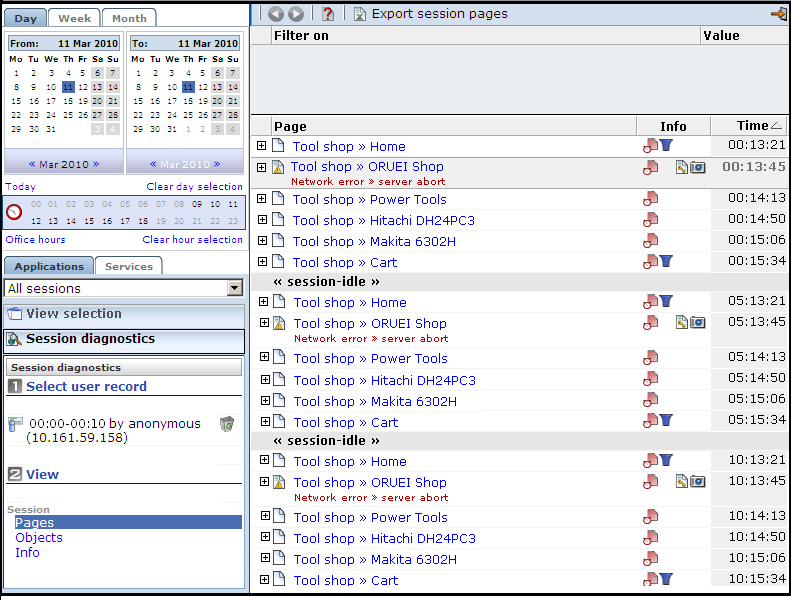
Task: Expand the 00:13:21 Tool shop Home row
Action: coord(261,146)
